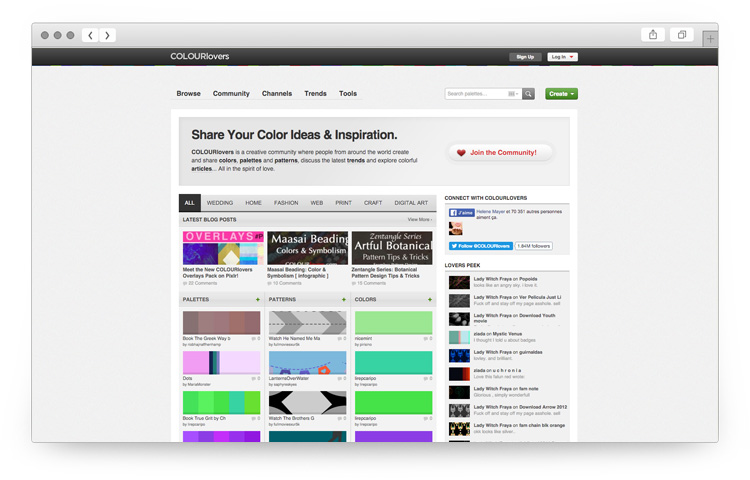Open the Trends menu
This screenshot has height=480, width=750.
point(315,94)
